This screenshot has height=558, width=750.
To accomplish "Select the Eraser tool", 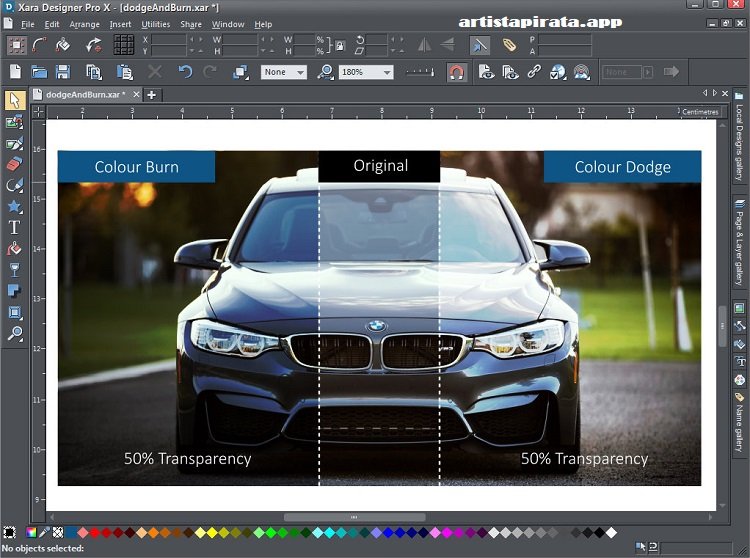I will (x=14, y=164).
